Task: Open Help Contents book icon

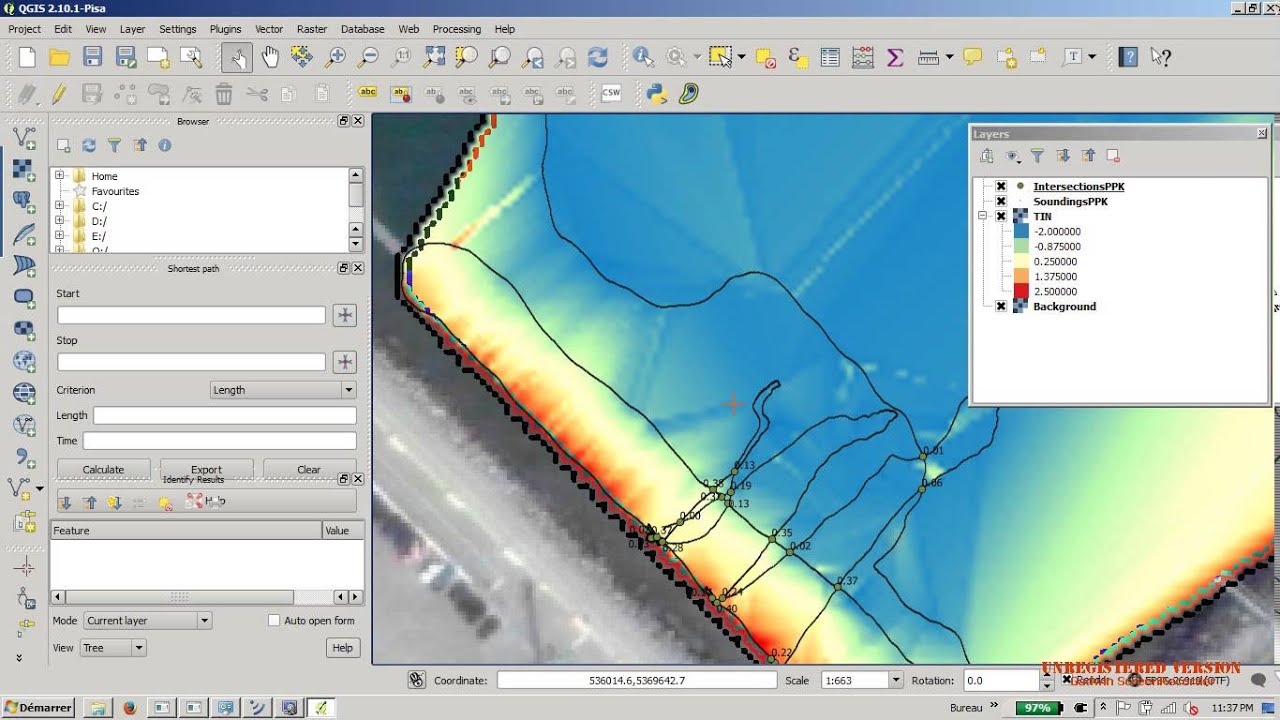Action: 1128,57
